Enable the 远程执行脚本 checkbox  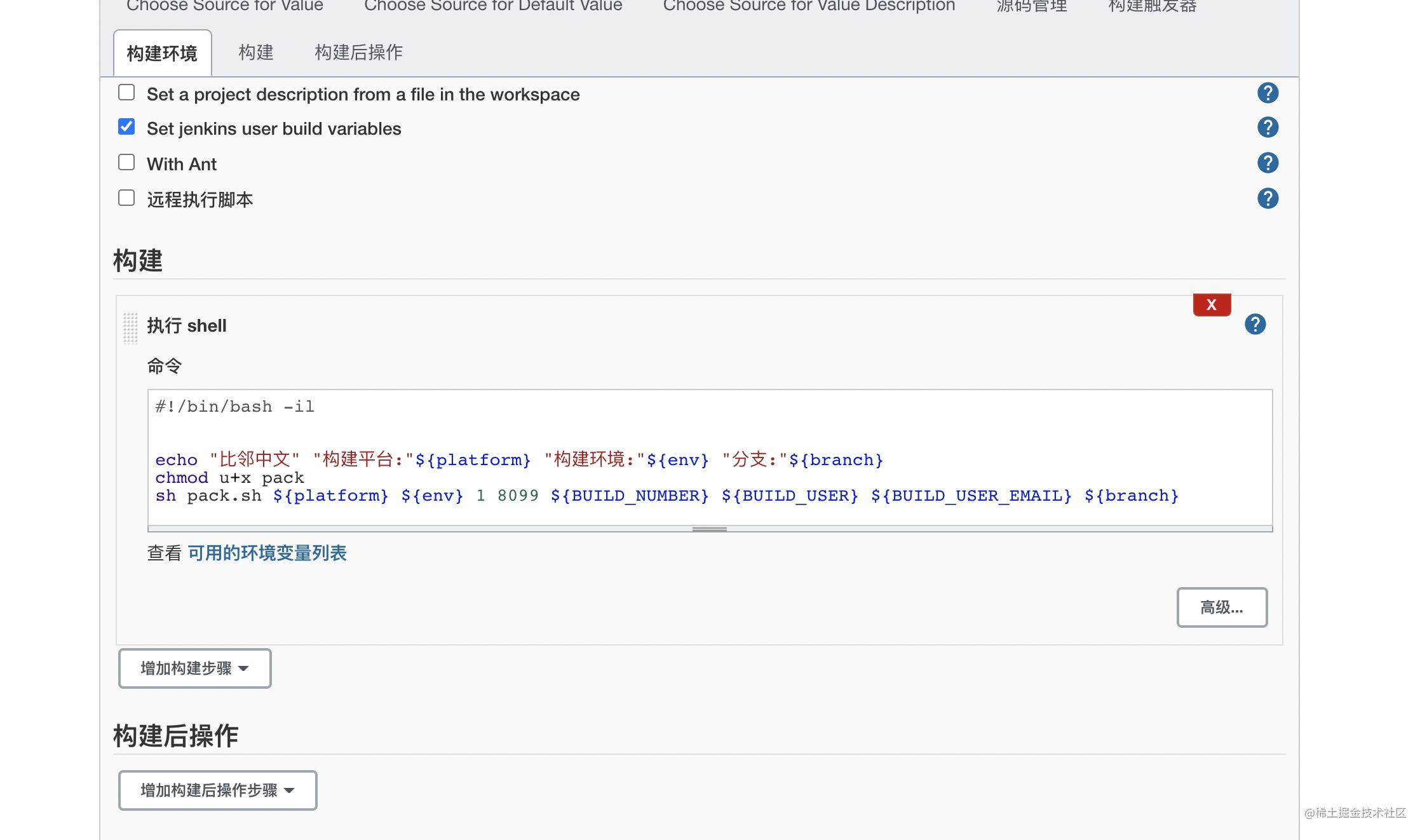click(126, 198)
